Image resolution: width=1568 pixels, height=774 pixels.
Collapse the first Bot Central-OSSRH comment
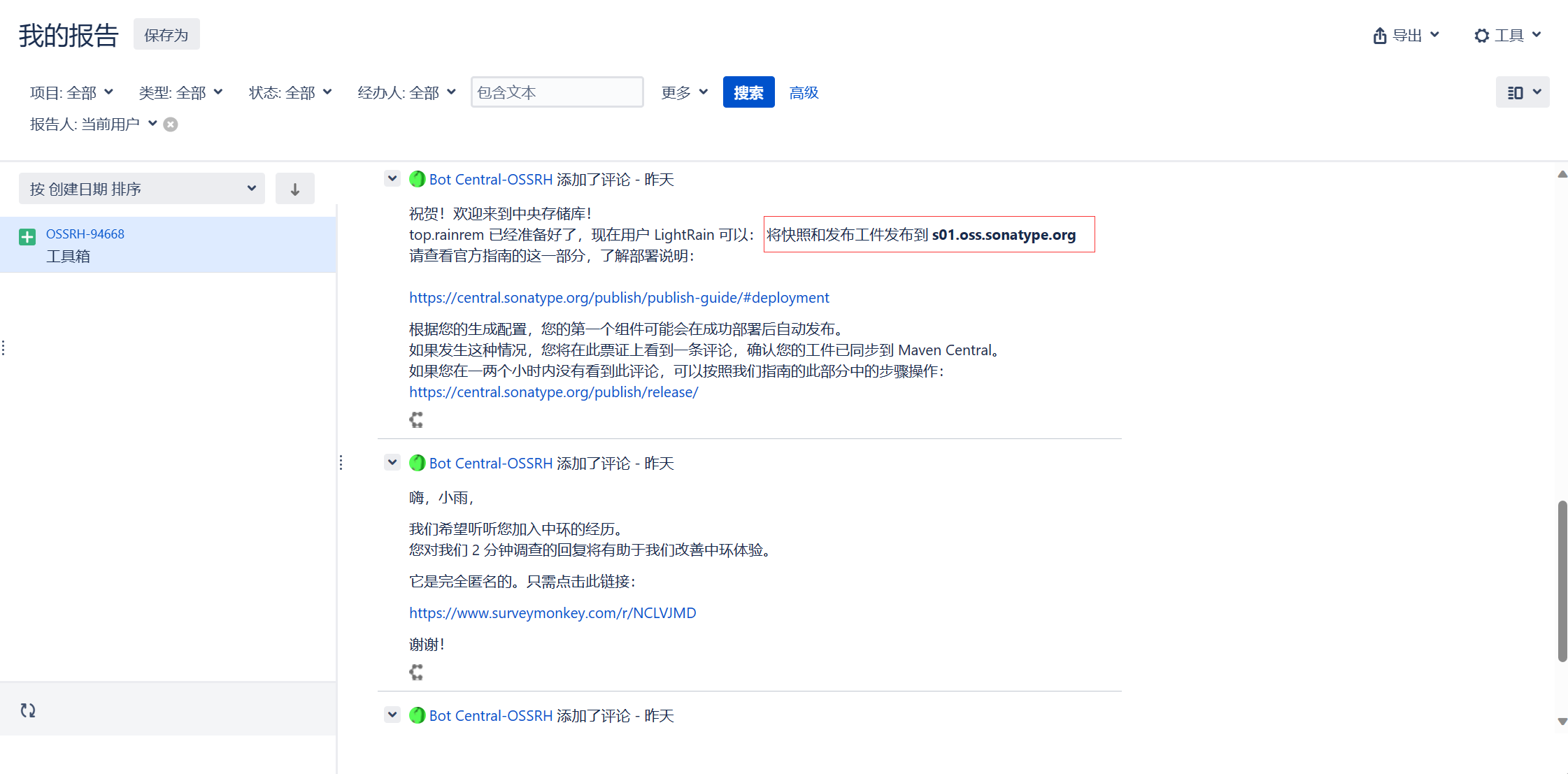click(392, 178)
